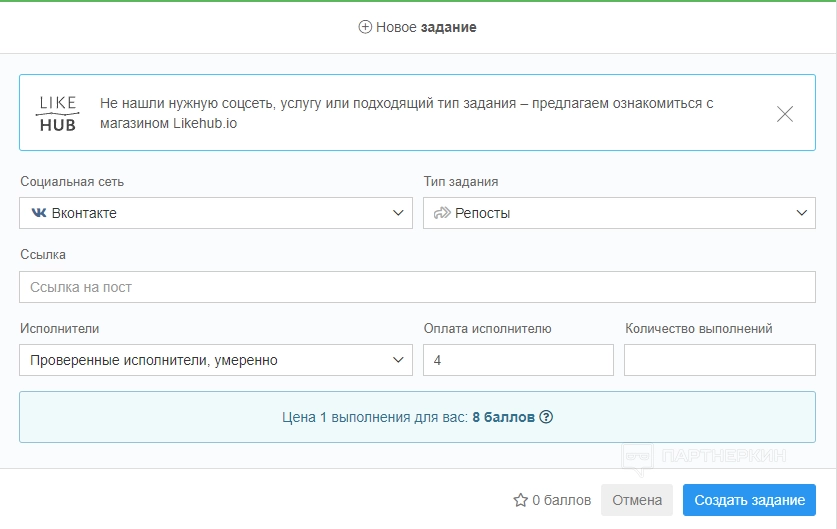The image size is (837, 529).
Task: Select the Проверенные исполнители, умеренно text
Action: pos(154,360)
